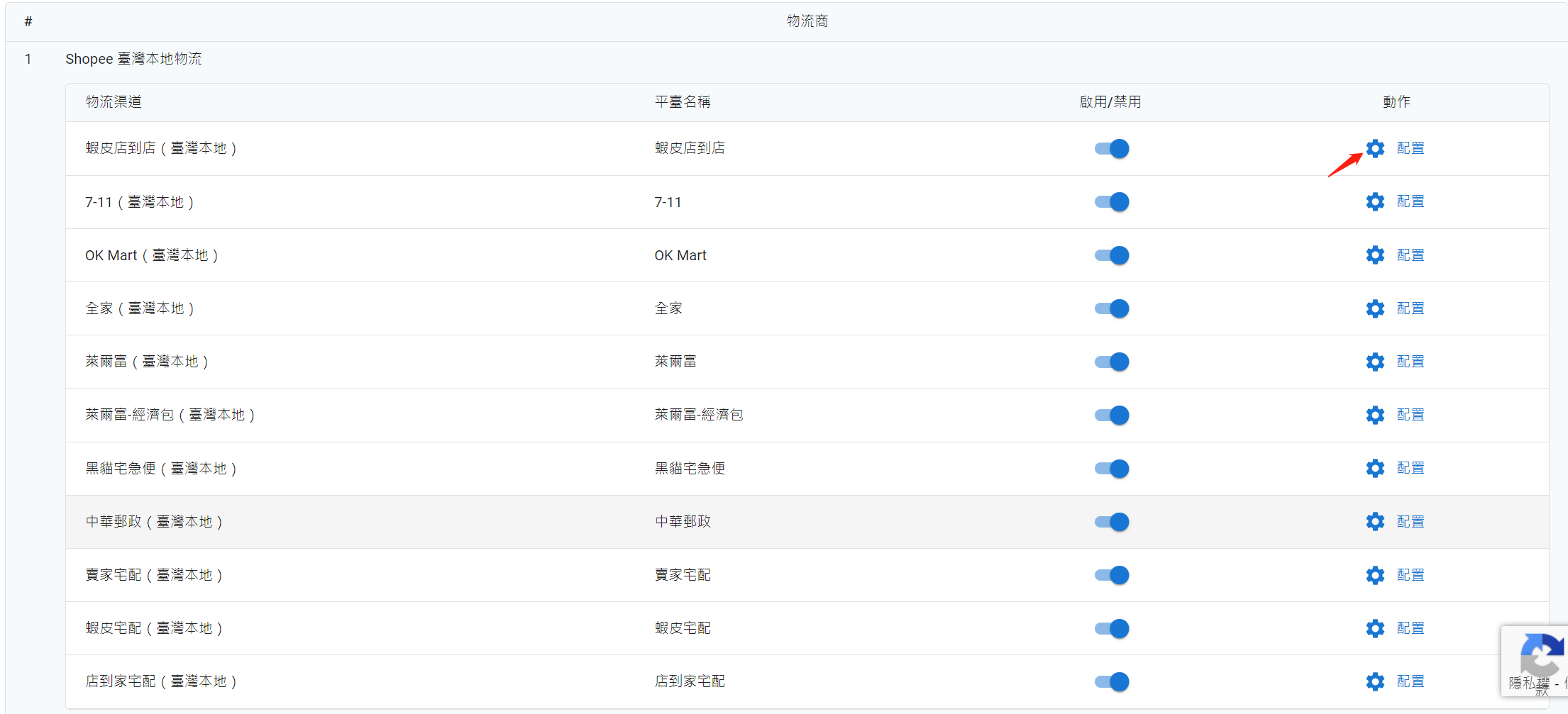
Task: Click the 動作 column header
Action: [1396, 102]
